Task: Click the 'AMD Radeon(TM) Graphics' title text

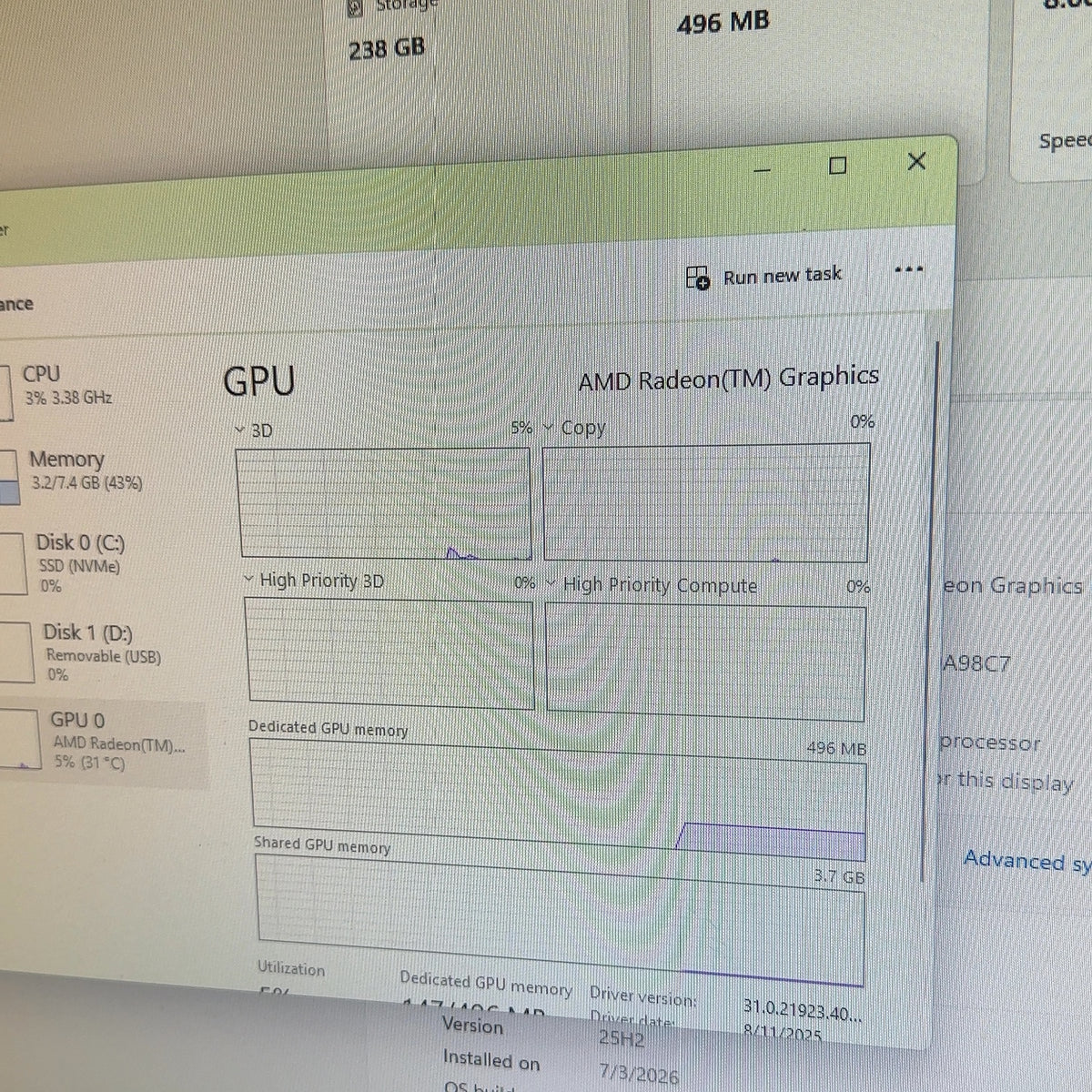Action: point(729,379)
